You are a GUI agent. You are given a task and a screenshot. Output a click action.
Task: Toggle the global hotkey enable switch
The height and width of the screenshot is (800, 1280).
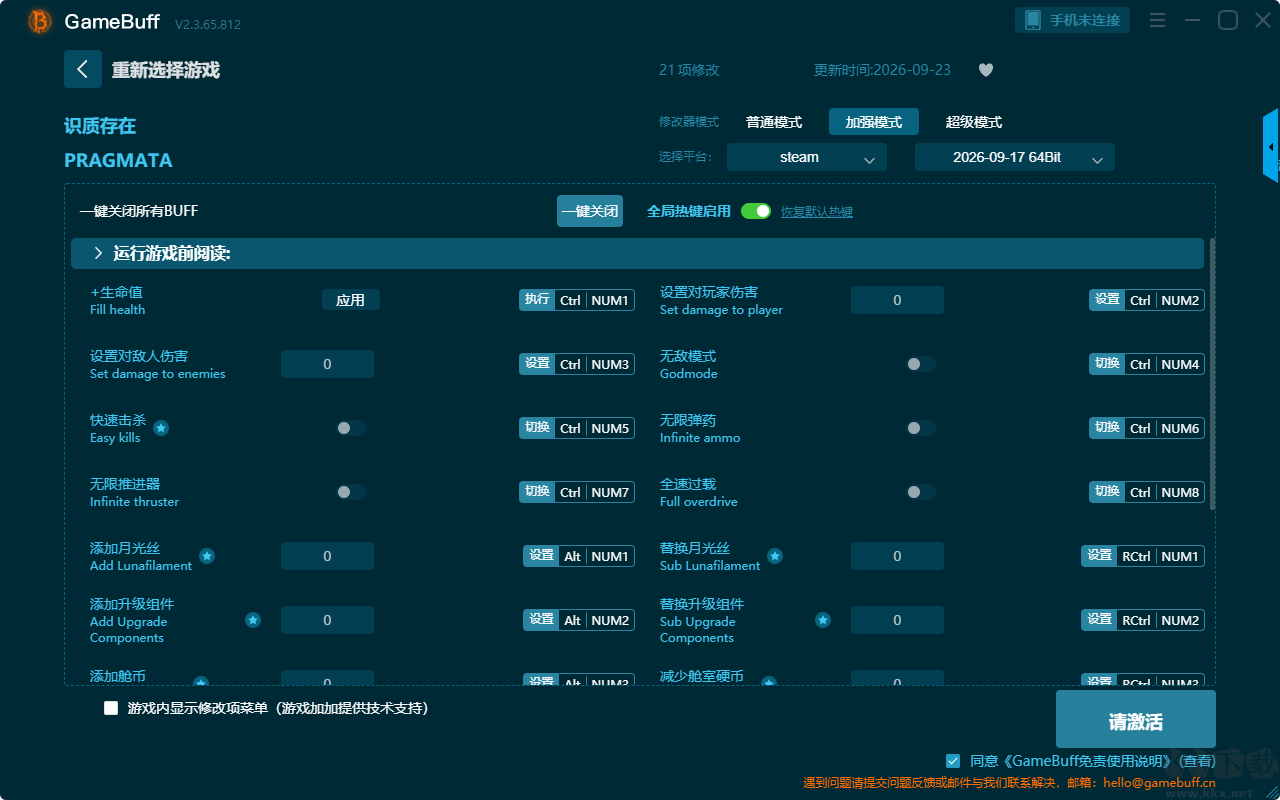(x=756, y=211)
